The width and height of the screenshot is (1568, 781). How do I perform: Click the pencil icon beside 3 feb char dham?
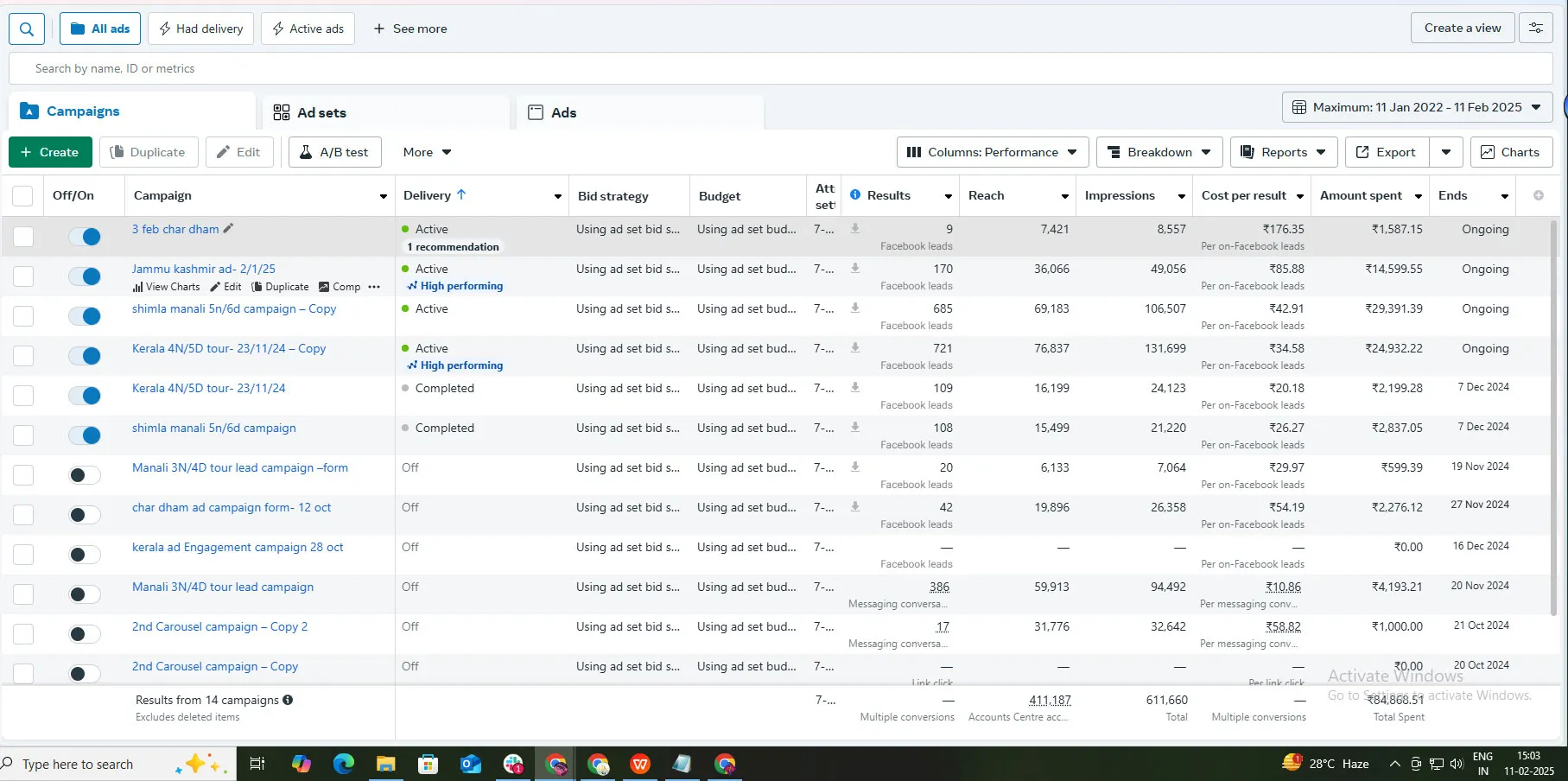coord(228,229)
